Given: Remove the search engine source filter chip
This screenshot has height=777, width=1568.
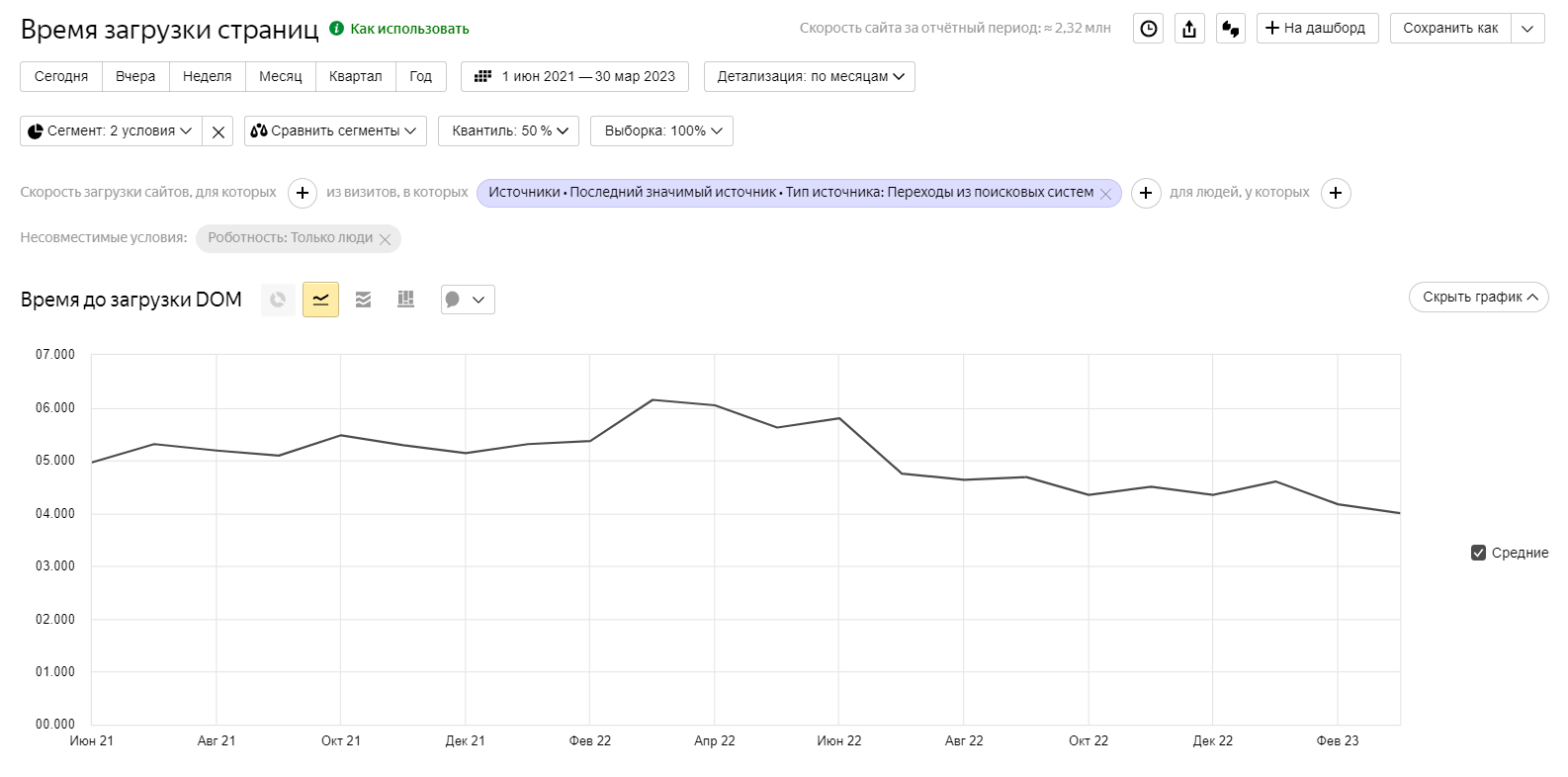Looking at the screenshot, I should pyautogui.click(x=1106, y=194).
